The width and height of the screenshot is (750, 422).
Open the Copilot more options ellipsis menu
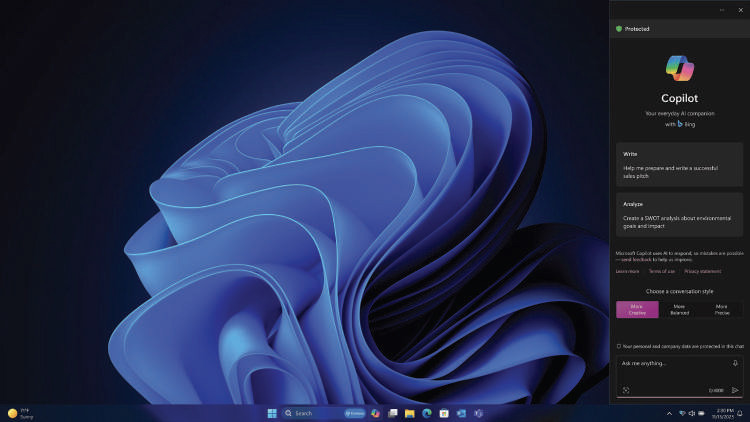tap(722, 10)
